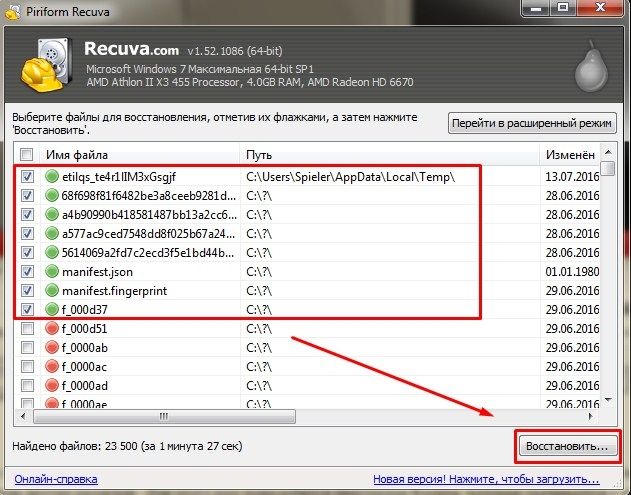Screen dimensions: 631x495
Task: Check the f_0000ac checkbox
Action: coord(27,367)
